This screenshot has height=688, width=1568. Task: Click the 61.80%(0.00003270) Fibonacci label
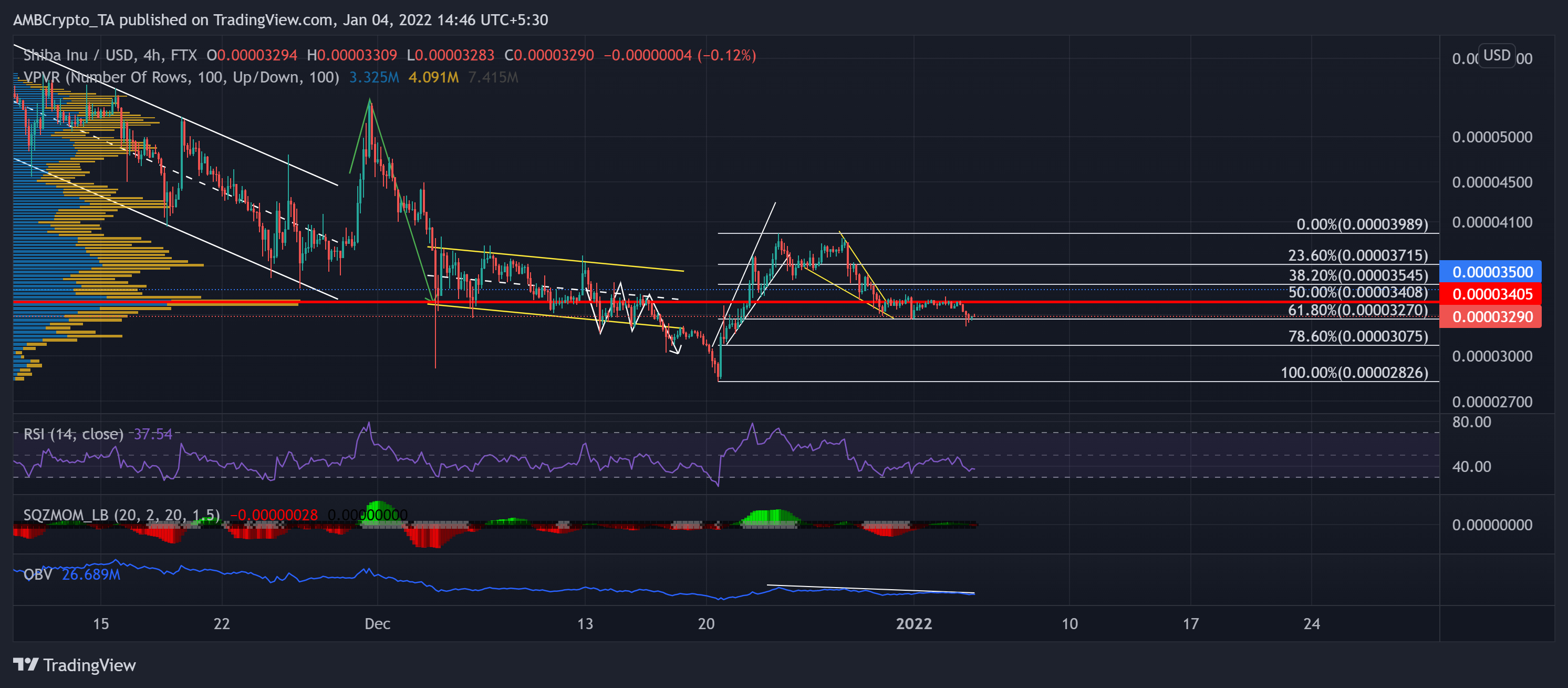pos(1357,311)
